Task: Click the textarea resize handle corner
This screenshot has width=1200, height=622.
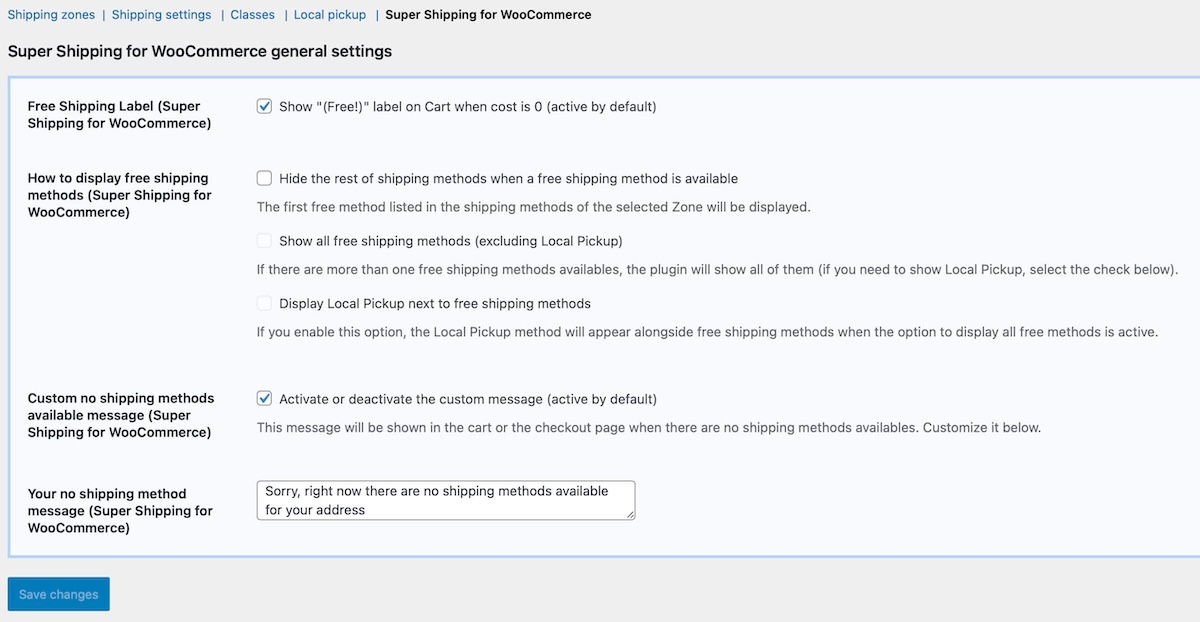Action: pos(630,515)
